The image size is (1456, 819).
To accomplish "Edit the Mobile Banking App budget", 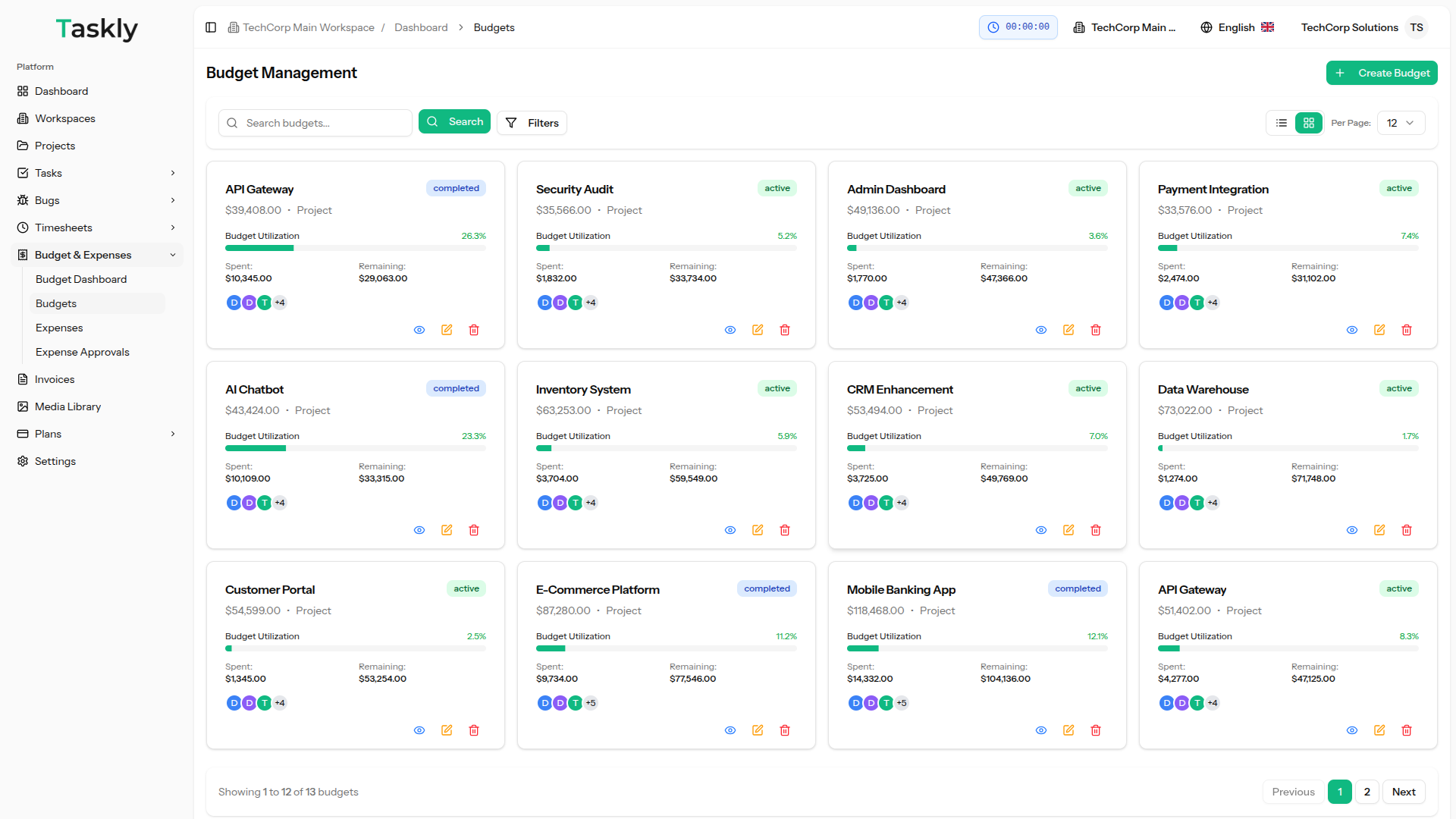I will coord(1068,730).
